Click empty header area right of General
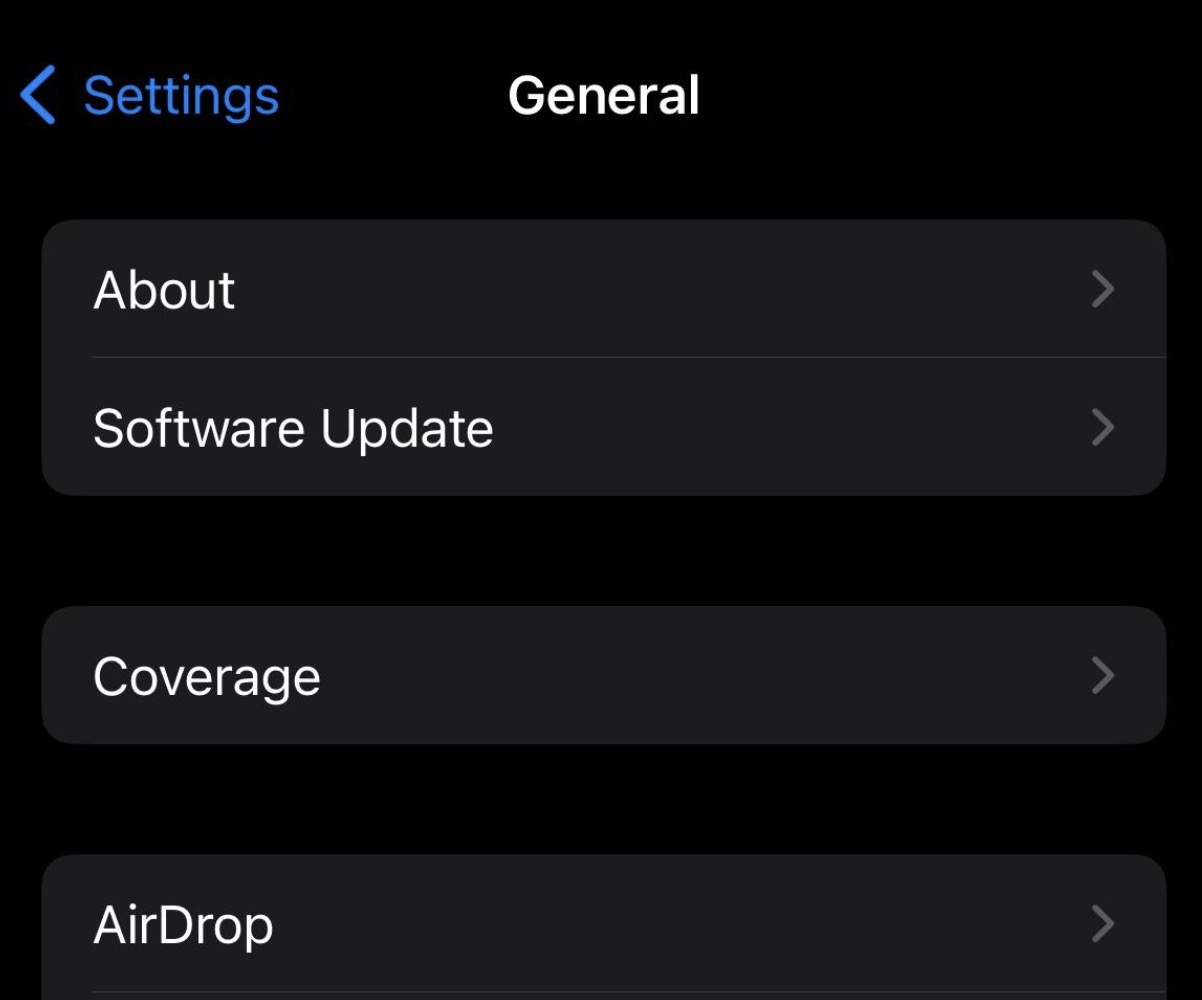The height and width of the screenshot is (1000, 1202). pyautogui.click(x=950, y=96)
